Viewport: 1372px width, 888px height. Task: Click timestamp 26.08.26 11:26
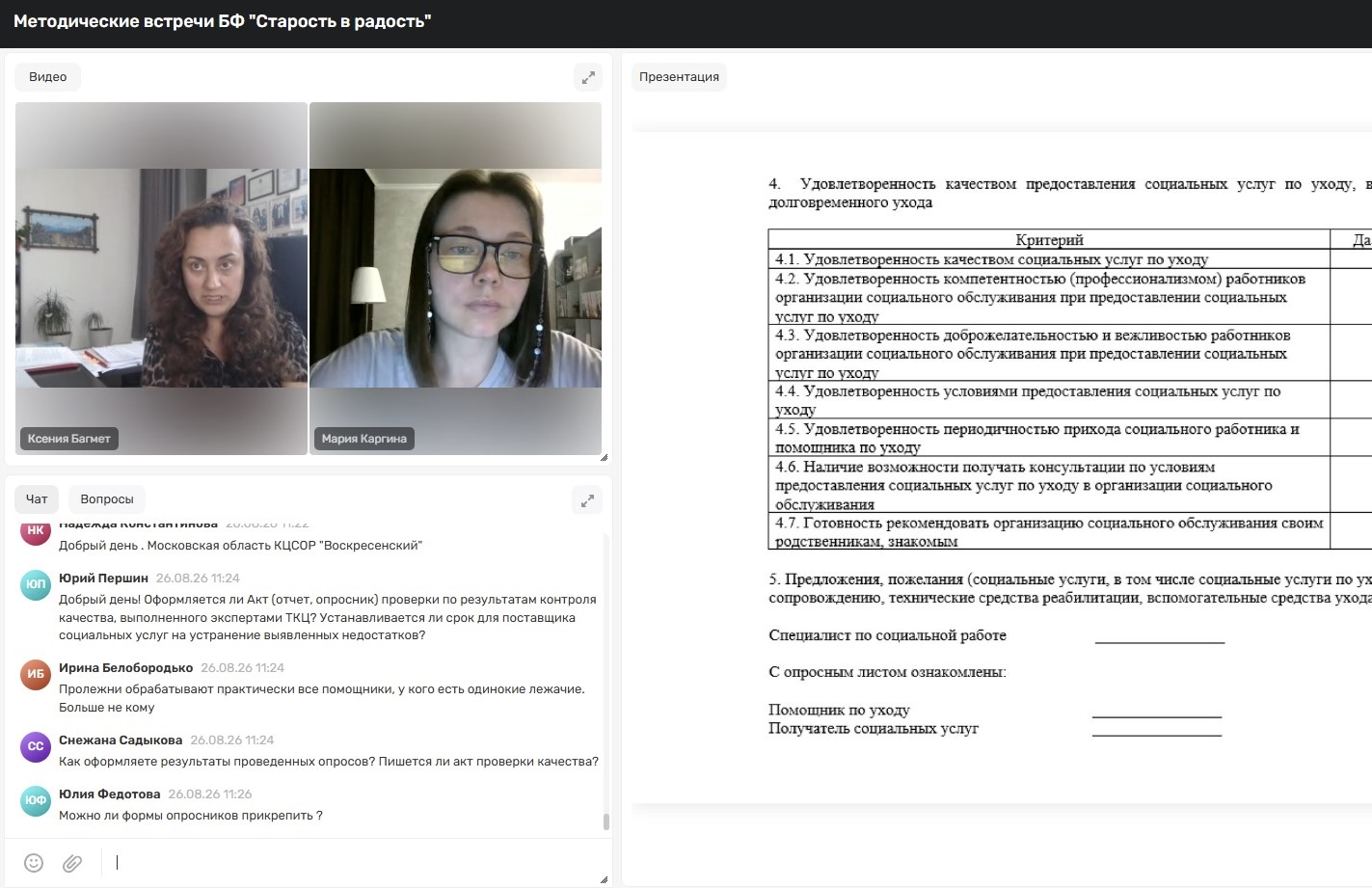(209, 794)
